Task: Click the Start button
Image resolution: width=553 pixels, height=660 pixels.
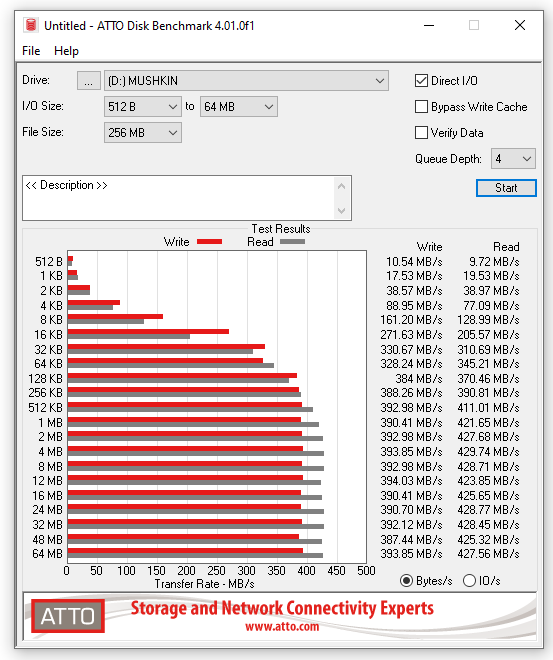Action: tap(506, 188)
